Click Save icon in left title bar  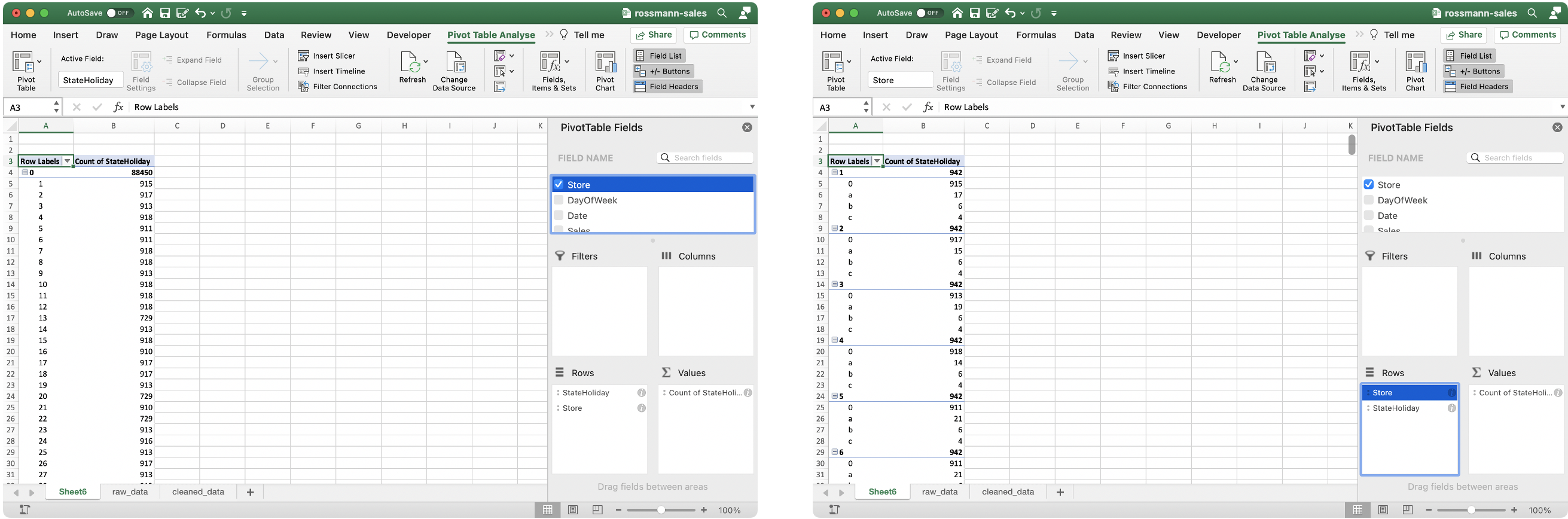click(x=165, y=13)
